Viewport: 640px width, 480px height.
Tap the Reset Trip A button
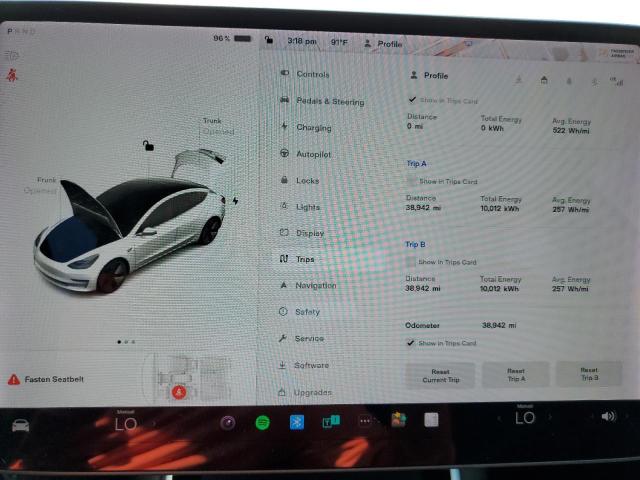[x=516, y=375]
